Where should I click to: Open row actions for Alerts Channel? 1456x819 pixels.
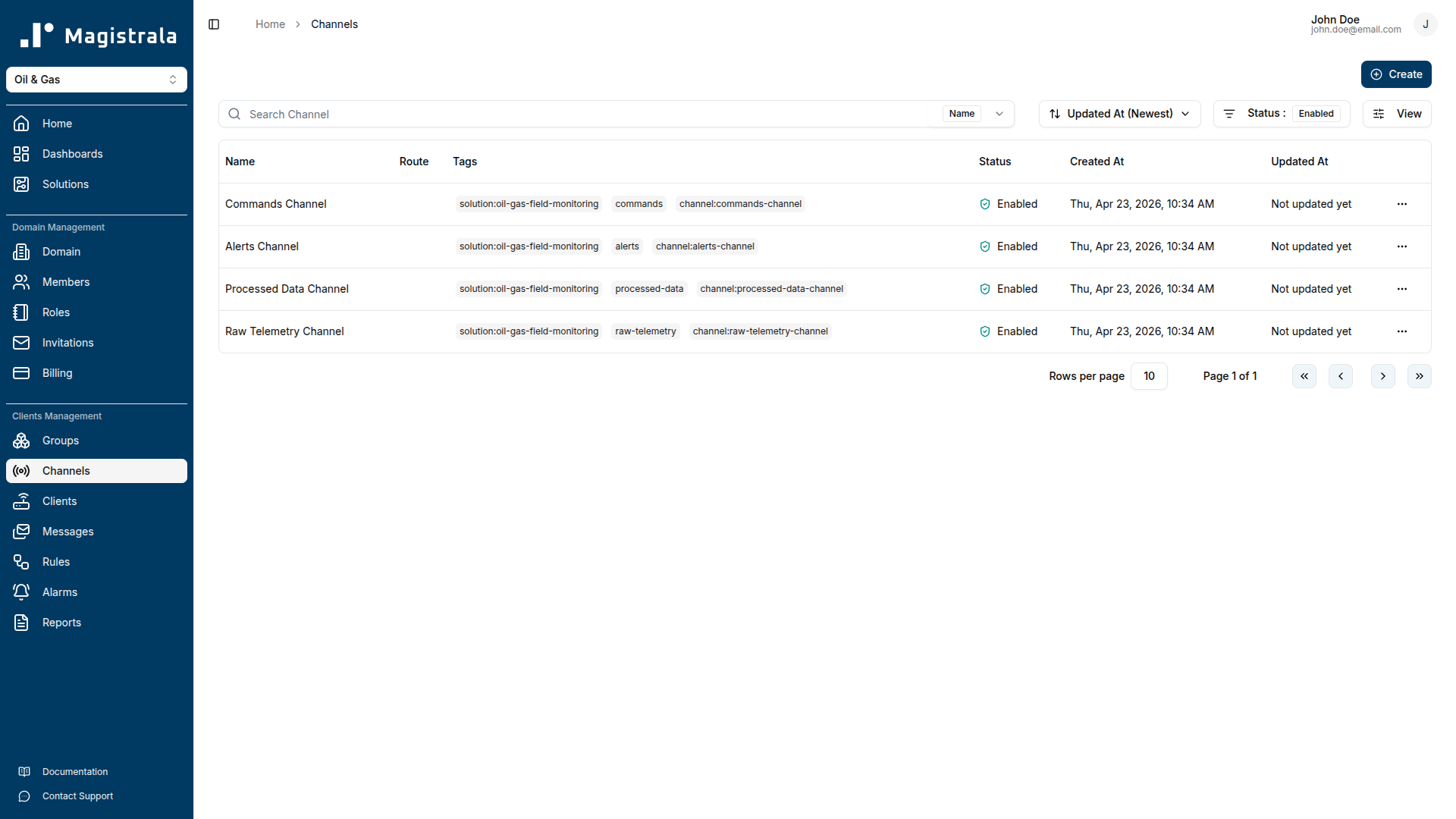pos(1401,246)
